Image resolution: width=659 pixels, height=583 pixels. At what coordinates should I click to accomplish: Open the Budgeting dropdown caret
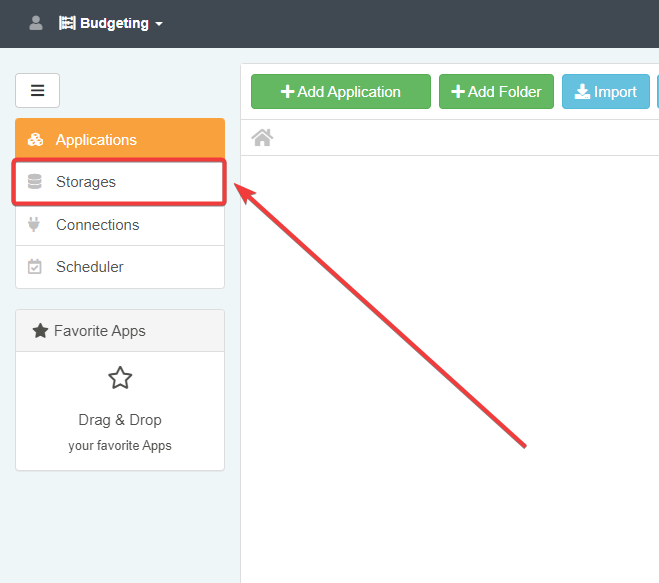[x=159, y=24]
